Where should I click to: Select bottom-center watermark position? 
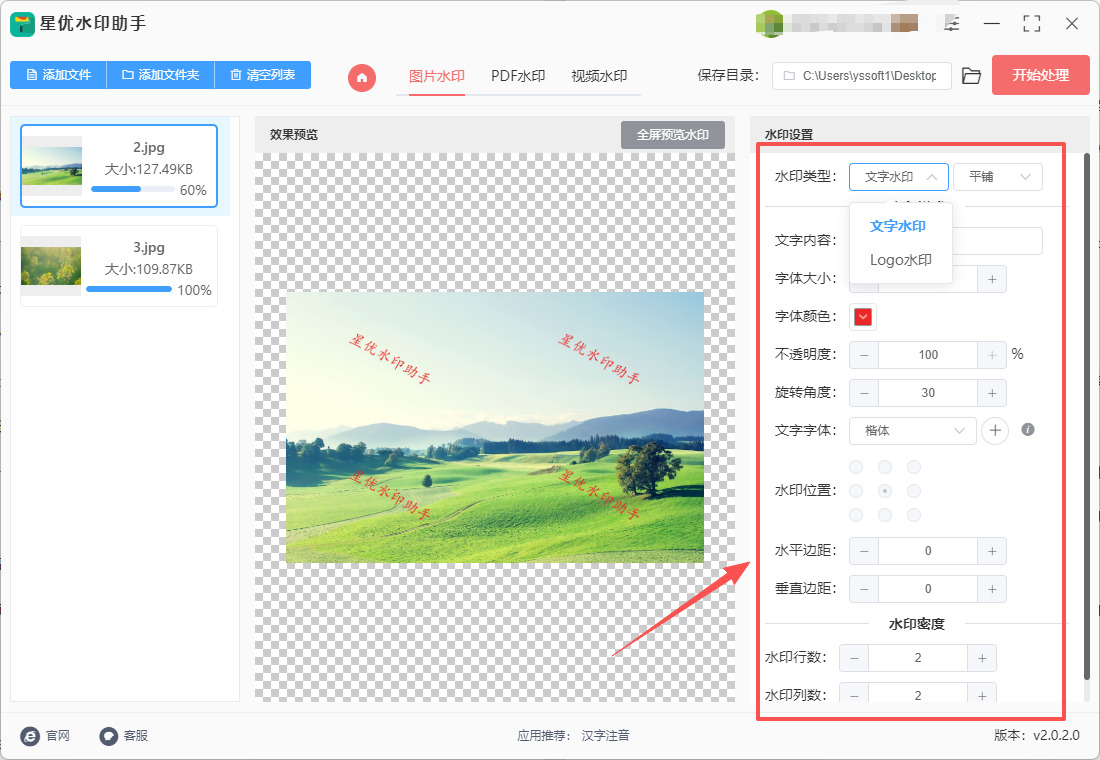[x=885, y=515]
